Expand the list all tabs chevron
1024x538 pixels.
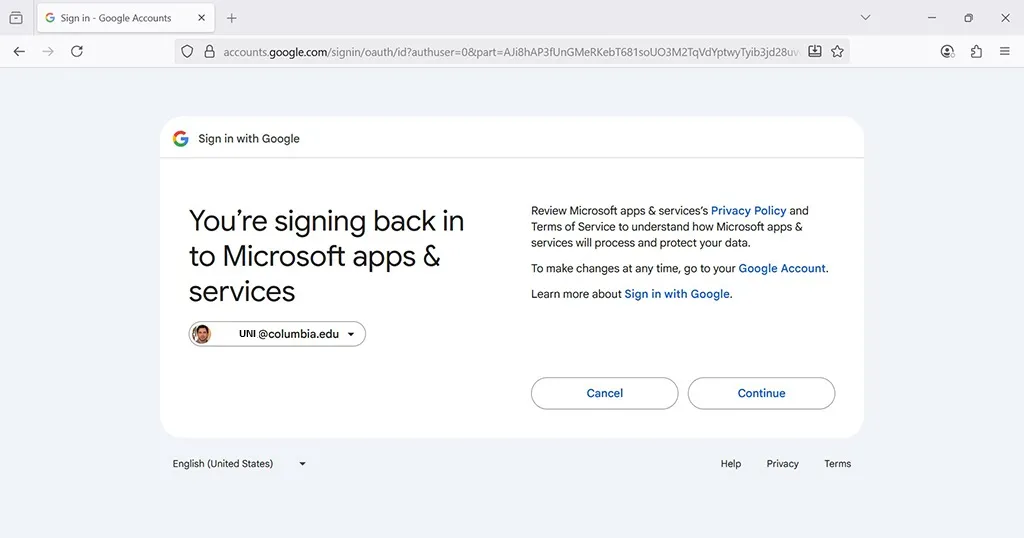(865, 18)
